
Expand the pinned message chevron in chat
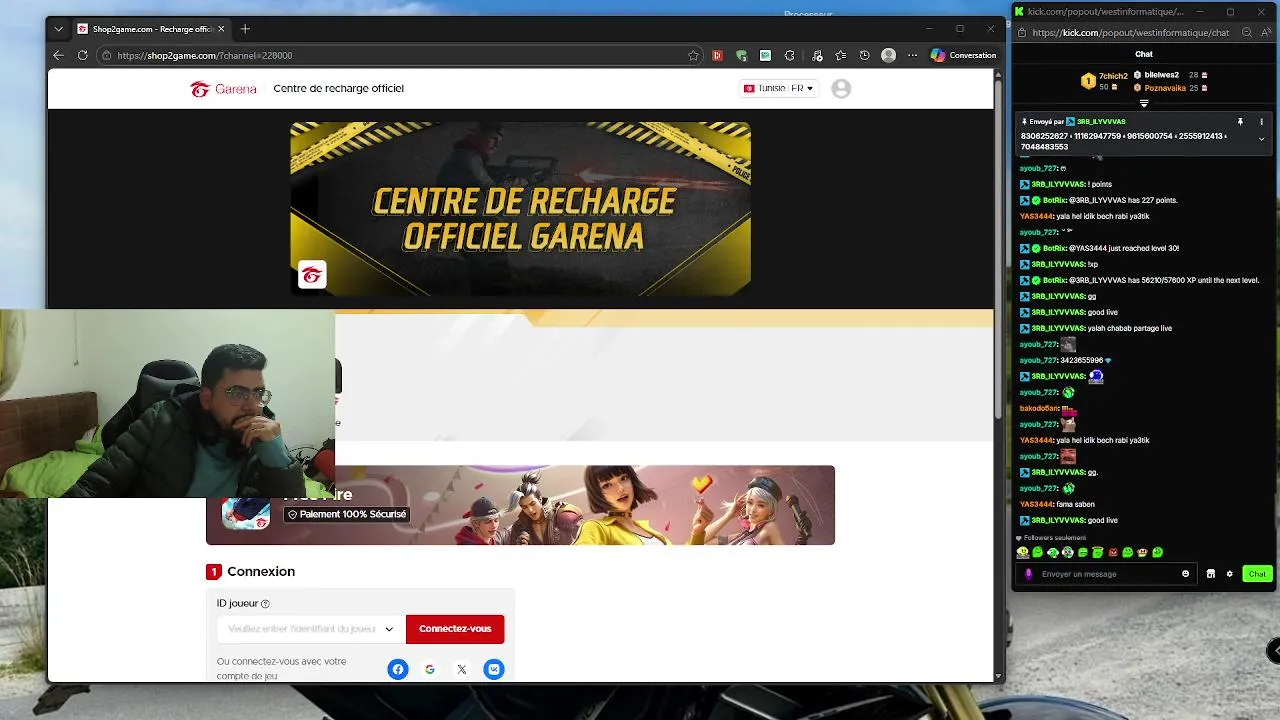click(x=1261, y=139)
